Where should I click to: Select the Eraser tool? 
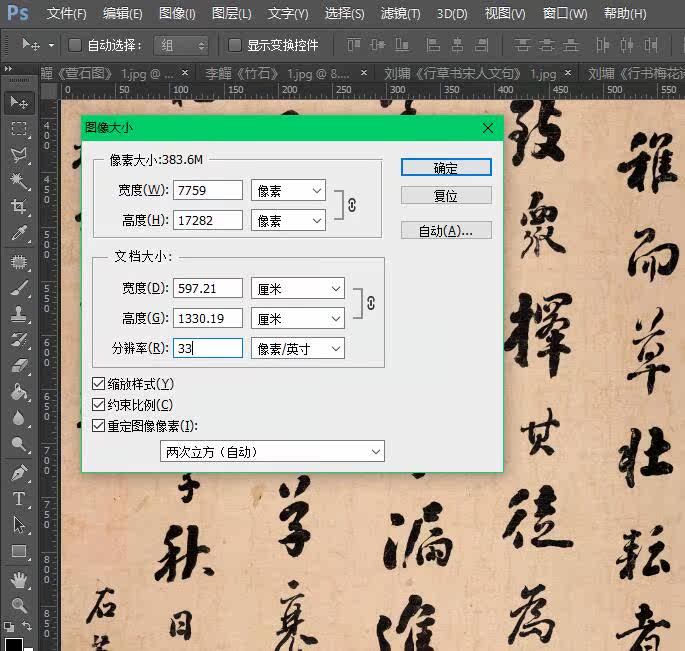(18, 366)
